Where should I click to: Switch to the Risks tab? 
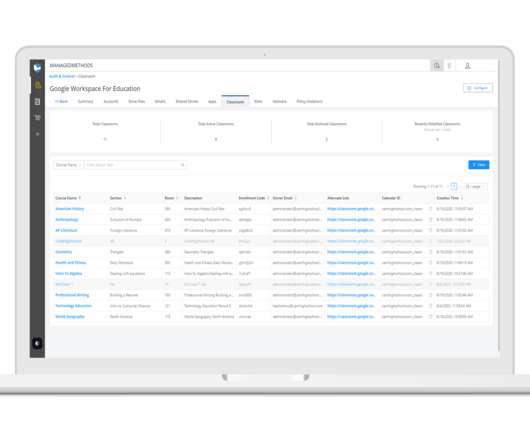pyautogui.click(x=258, y=101)
